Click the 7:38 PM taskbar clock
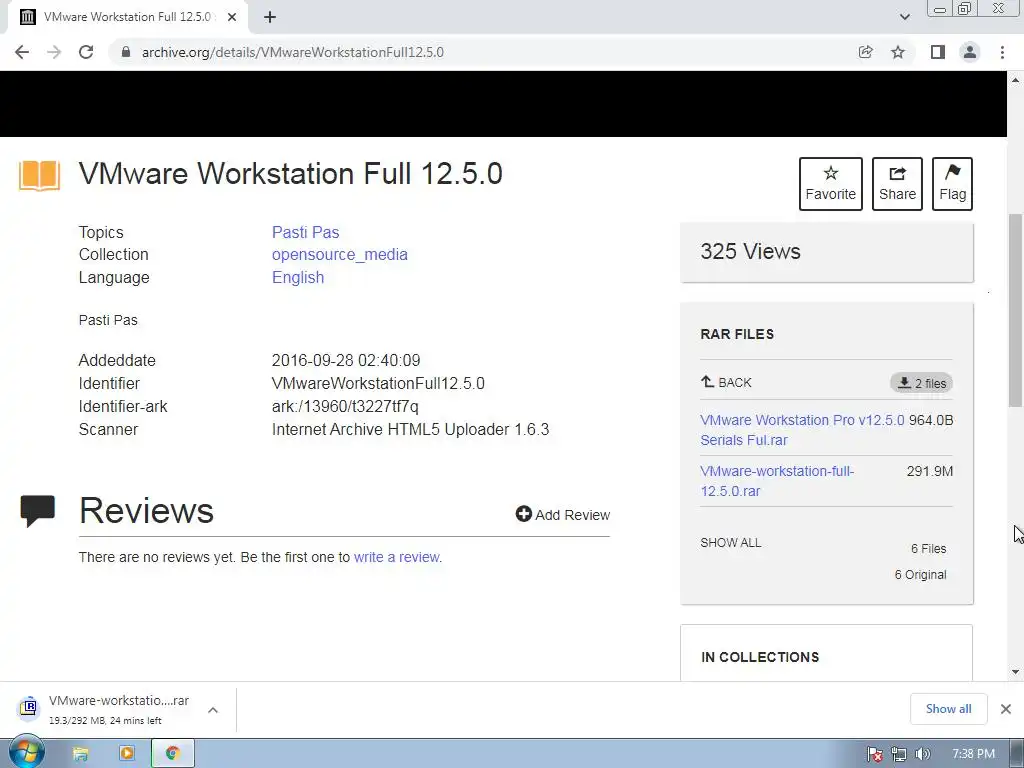This screenshot has height=768, width=1024. click(x=973, y=754)
